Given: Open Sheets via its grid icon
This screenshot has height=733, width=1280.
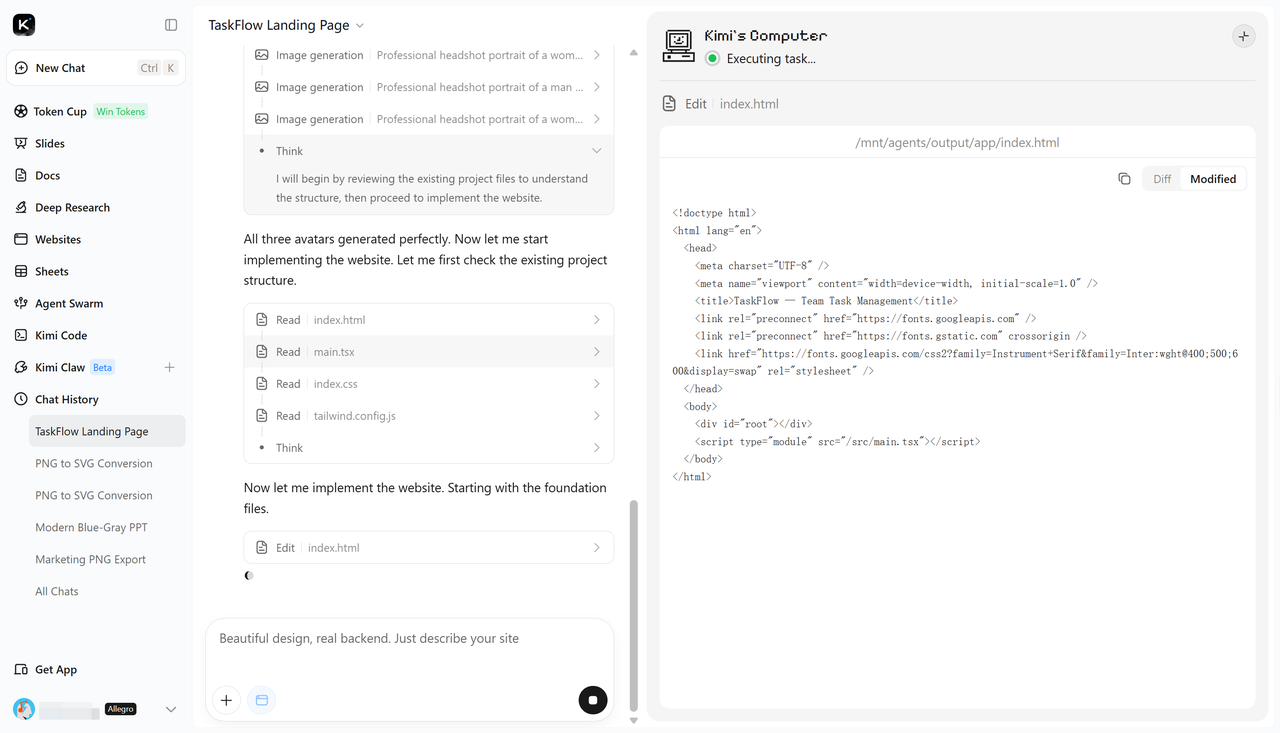Looking at the screenshot, I should point(21,271).
